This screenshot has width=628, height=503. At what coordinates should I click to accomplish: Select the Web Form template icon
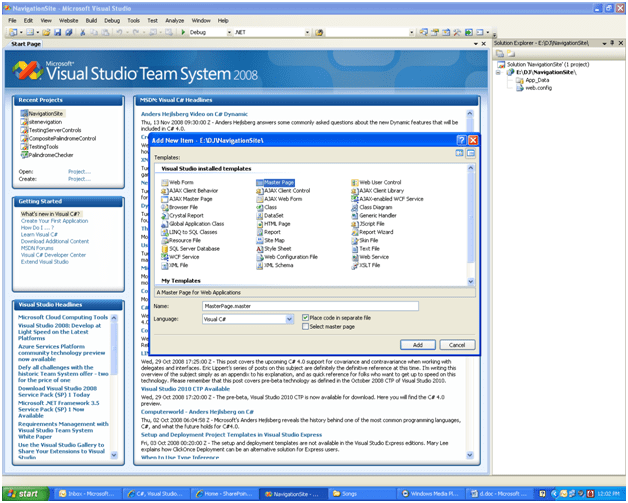(163, 183)
